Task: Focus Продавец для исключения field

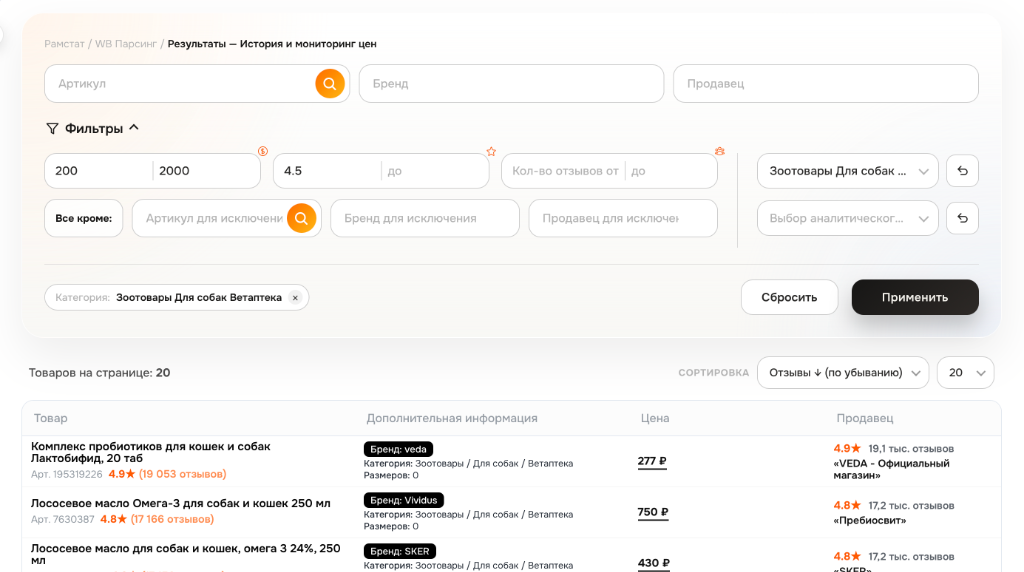Action: click(623, 218)
